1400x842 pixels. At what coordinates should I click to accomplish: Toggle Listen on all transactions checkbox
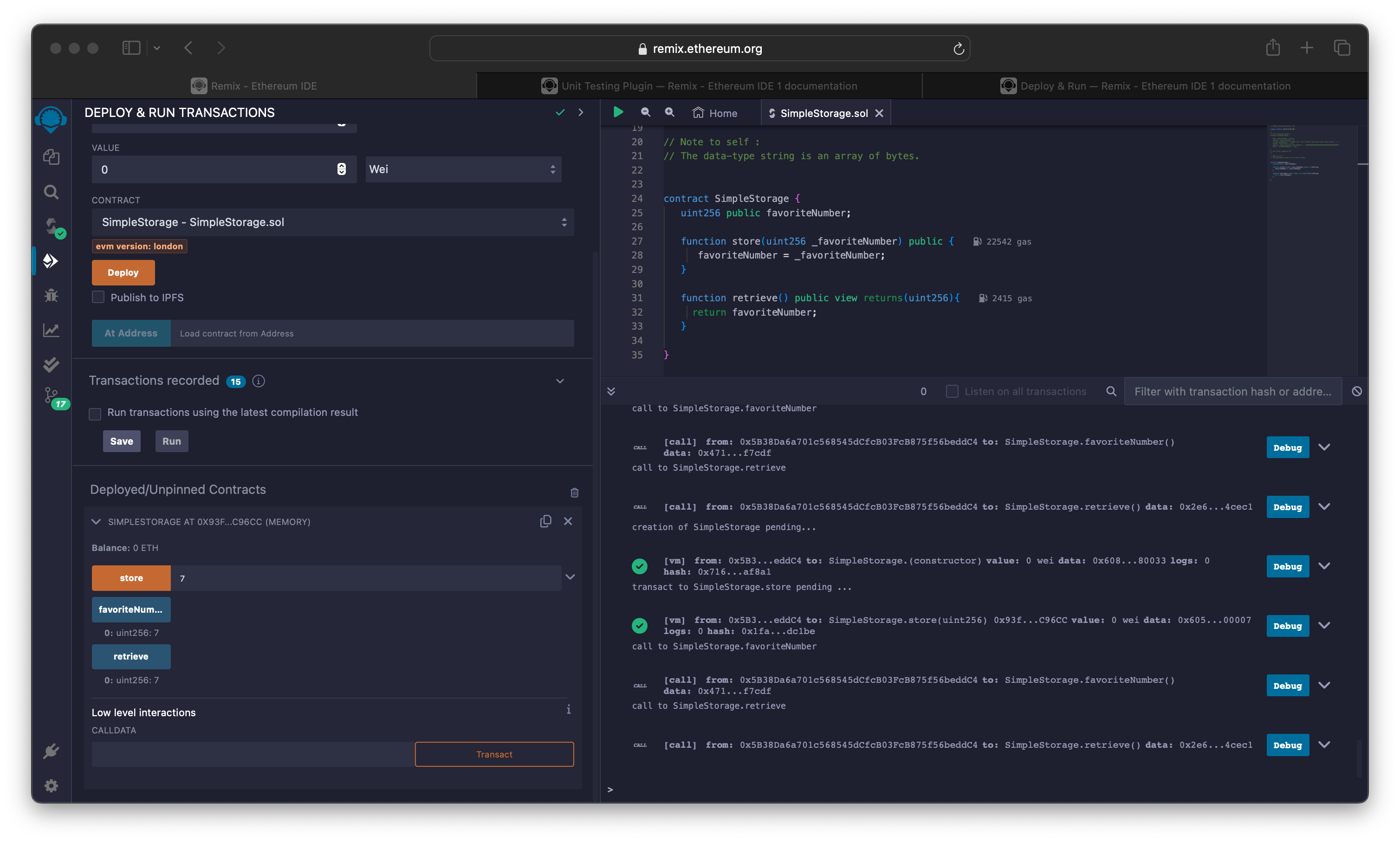[952, 391]
